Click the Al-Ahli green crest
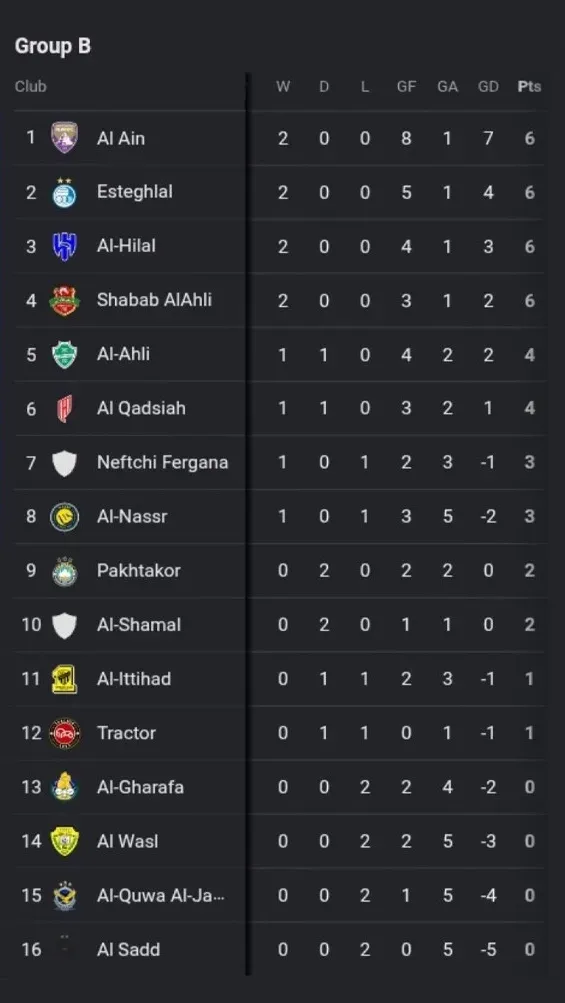The height and width of the screenshot is (1003, 565). pos(65,354)
